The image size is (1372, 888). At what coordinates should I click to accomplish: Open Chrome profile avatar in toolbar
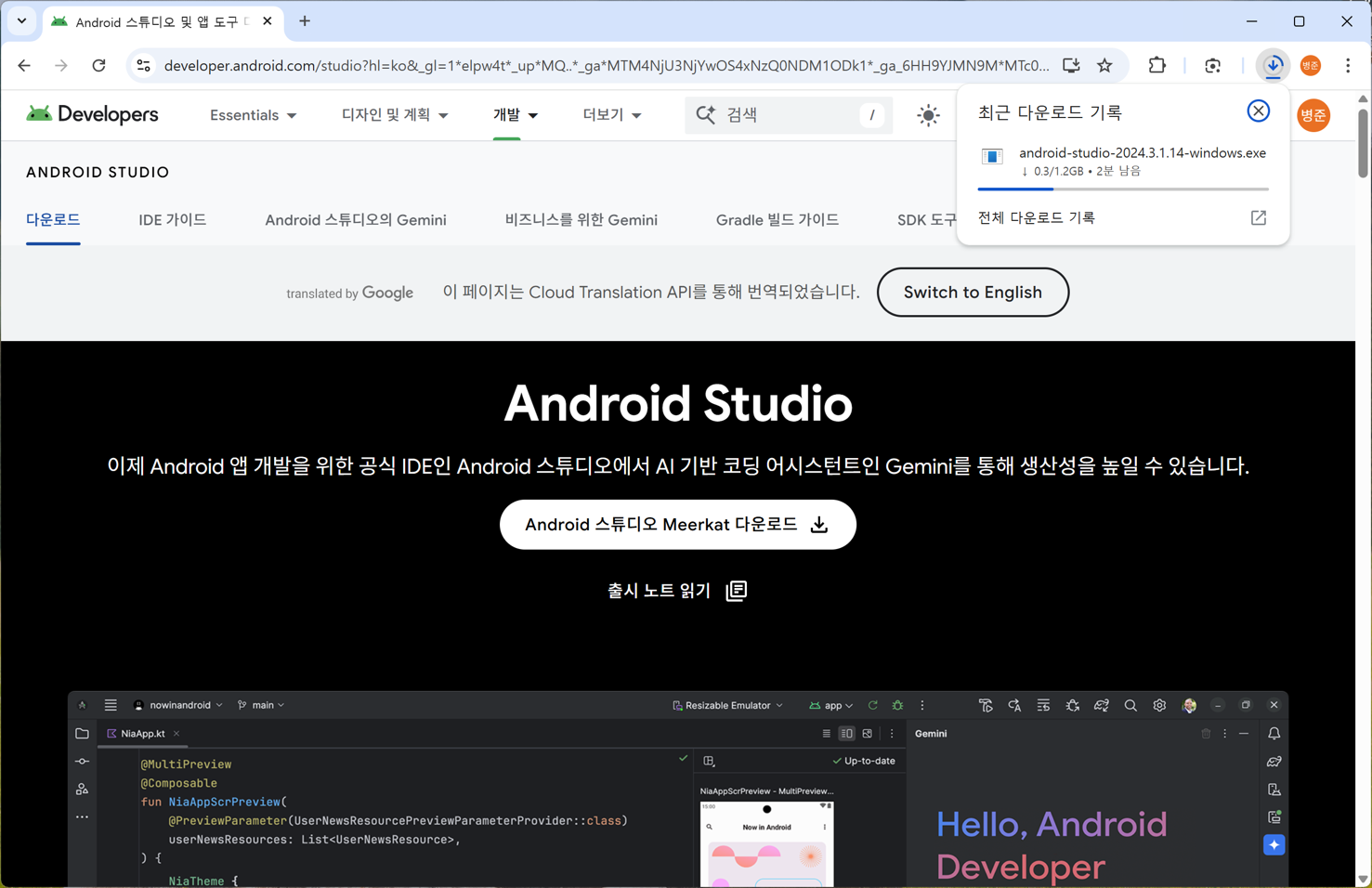pyautogui.click(x=1311, y=66)
